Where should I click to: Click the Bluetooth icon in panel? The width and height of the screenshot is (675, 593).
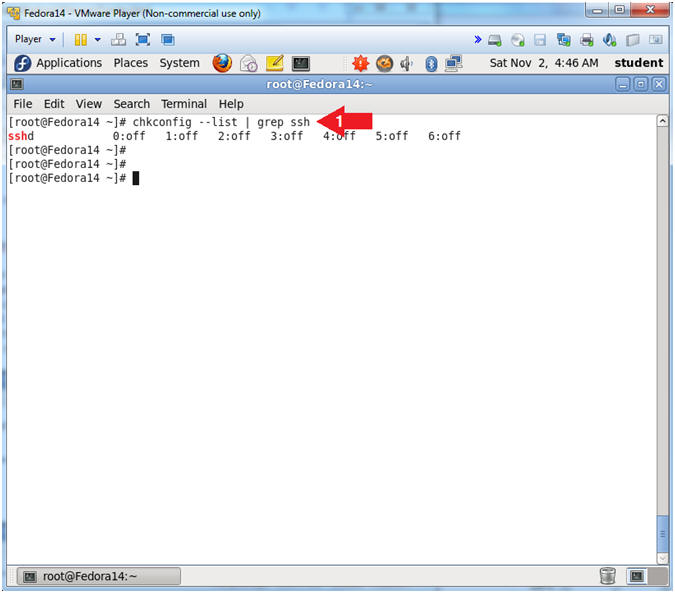431,64
